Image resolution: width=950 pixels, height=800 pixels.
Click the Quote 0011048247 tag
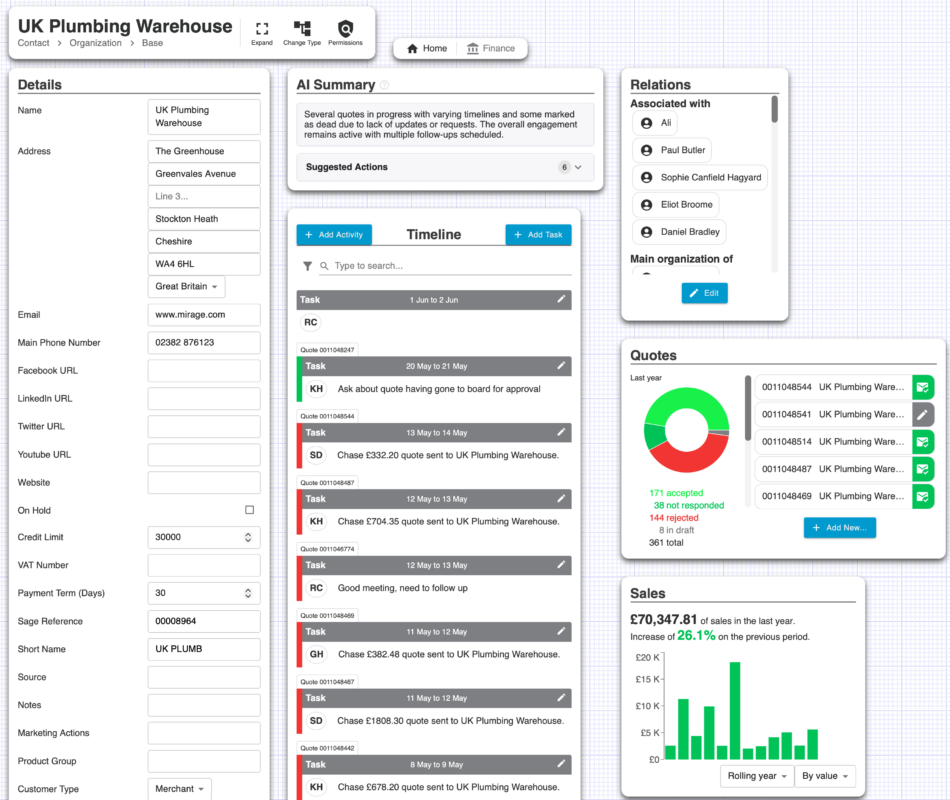(327, 350)
